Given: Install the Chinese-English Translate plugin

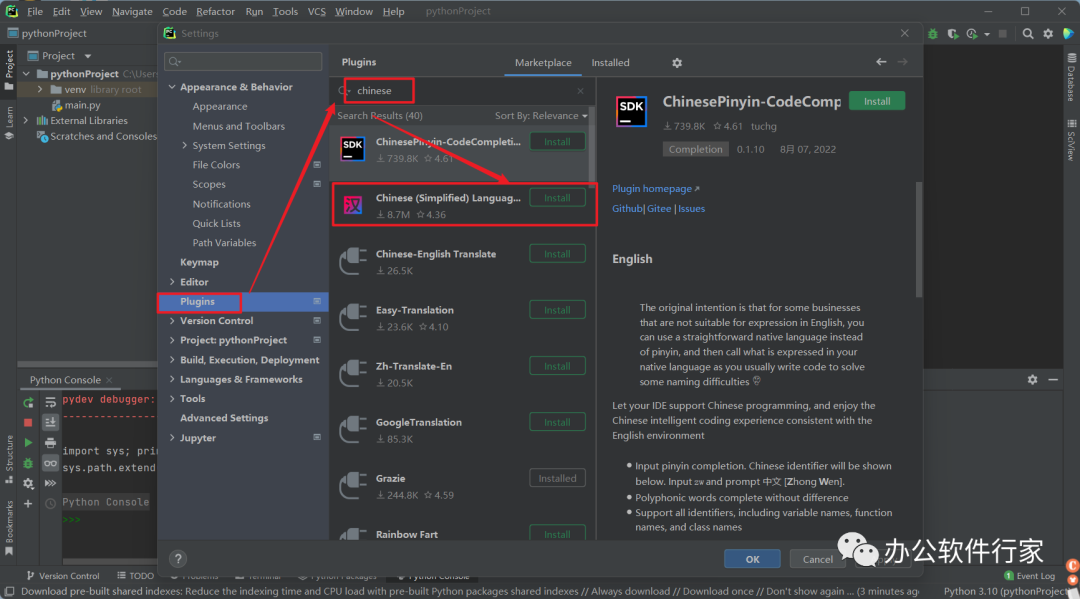Looking at the screenshot, I should click(x=557, y=254).
